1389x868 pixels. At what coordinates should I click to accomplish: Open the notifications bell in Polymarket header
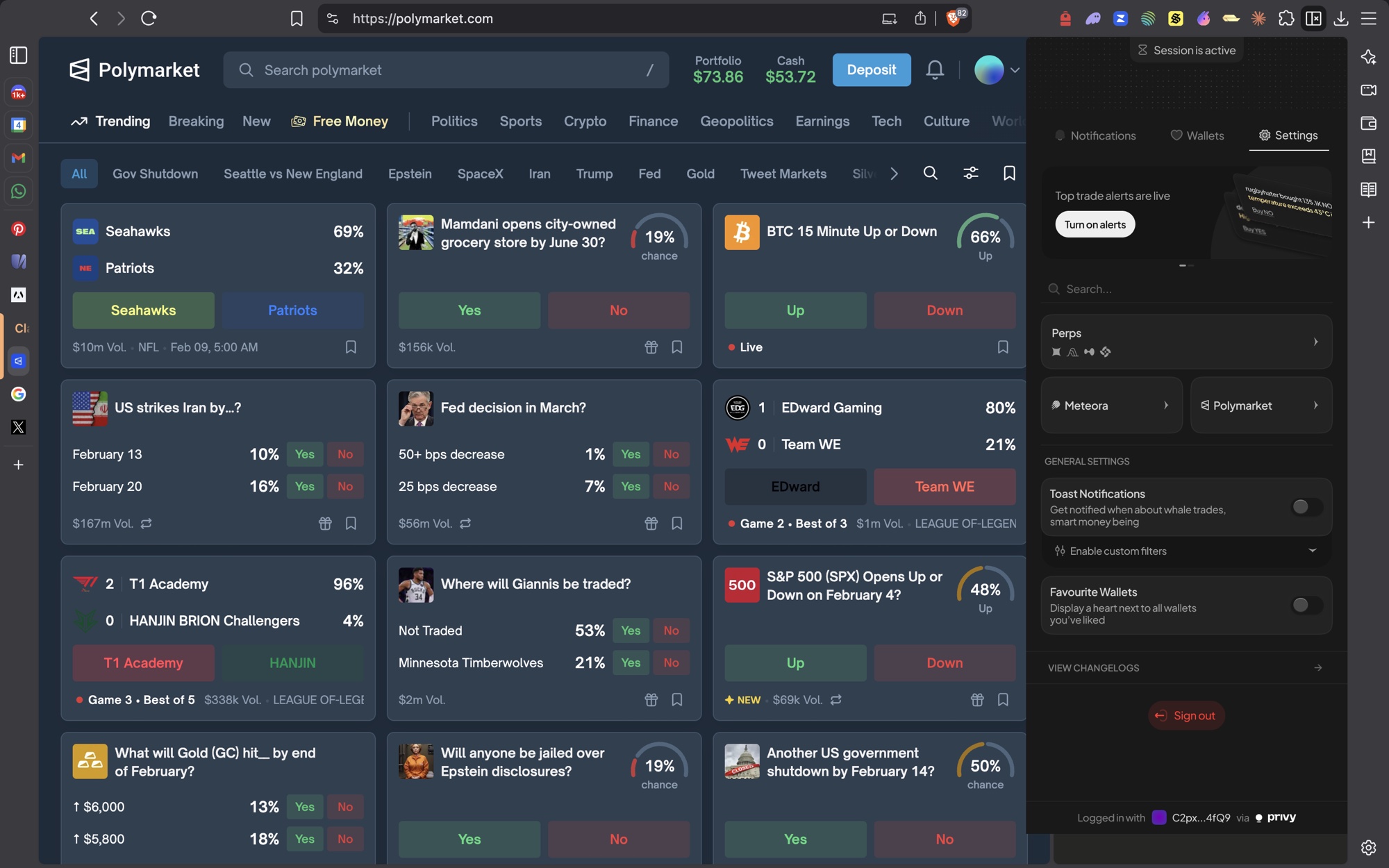935,69
